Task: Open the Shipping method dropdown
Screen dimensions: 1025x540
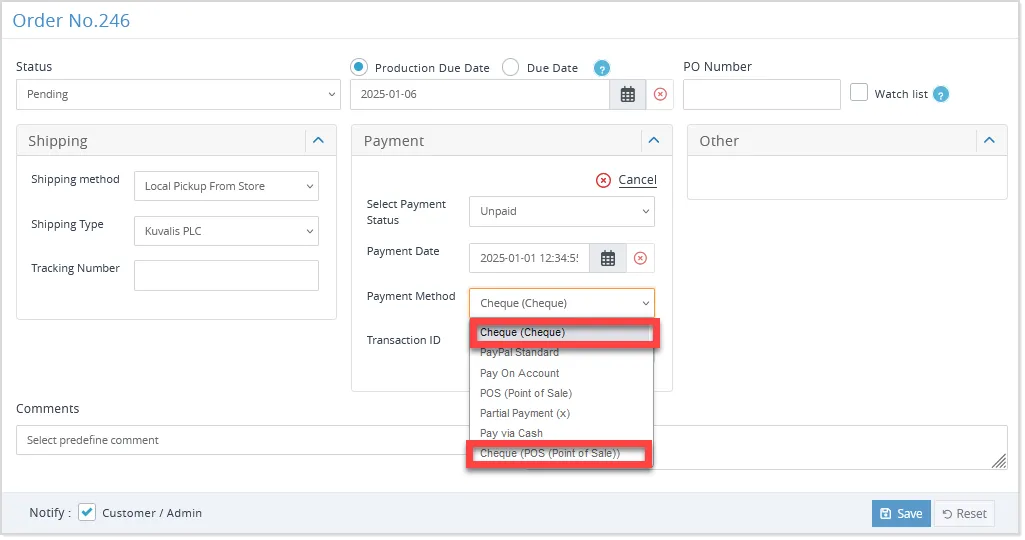Action: click(226, 186)
